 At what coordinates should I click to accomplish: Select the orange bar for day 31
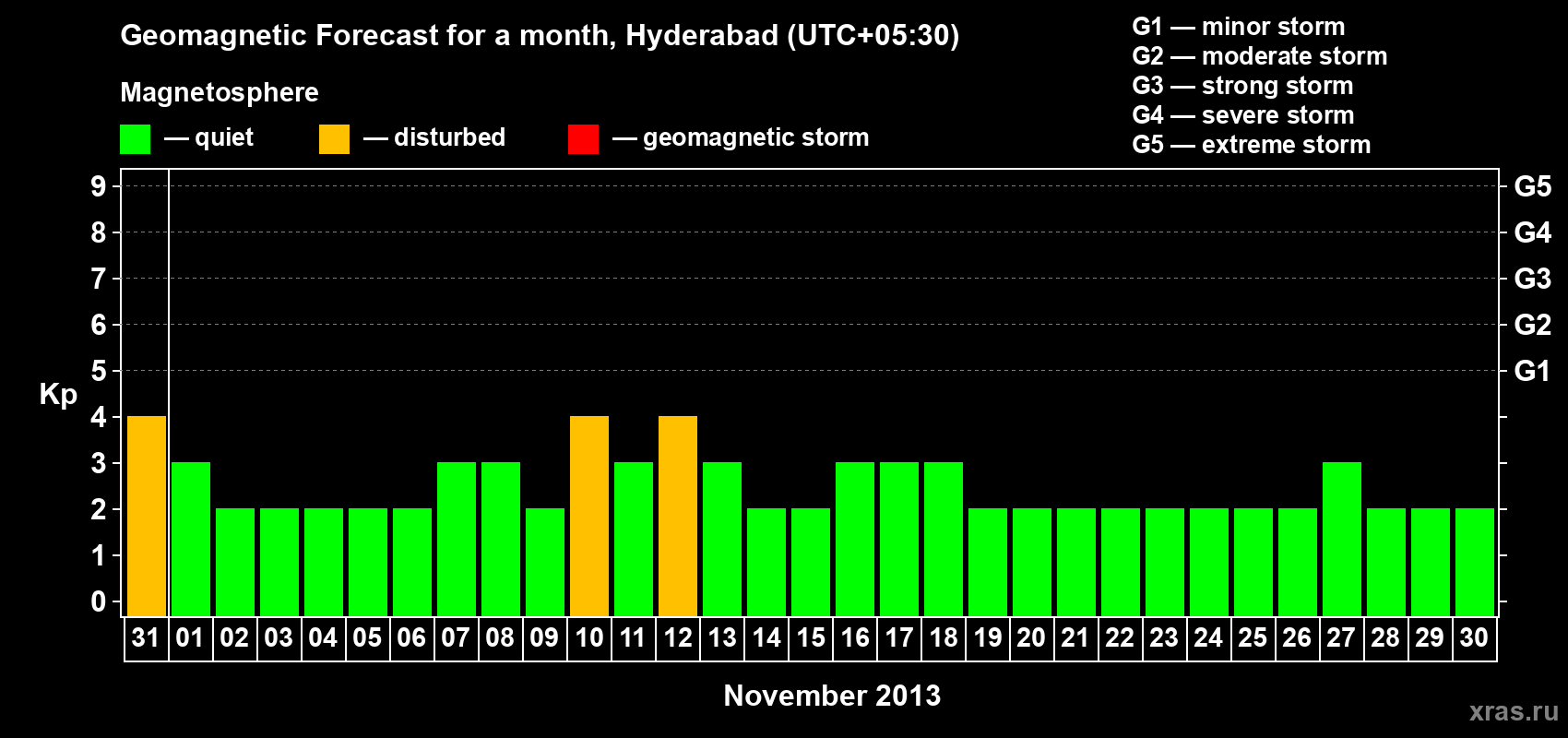click(147, 517)
